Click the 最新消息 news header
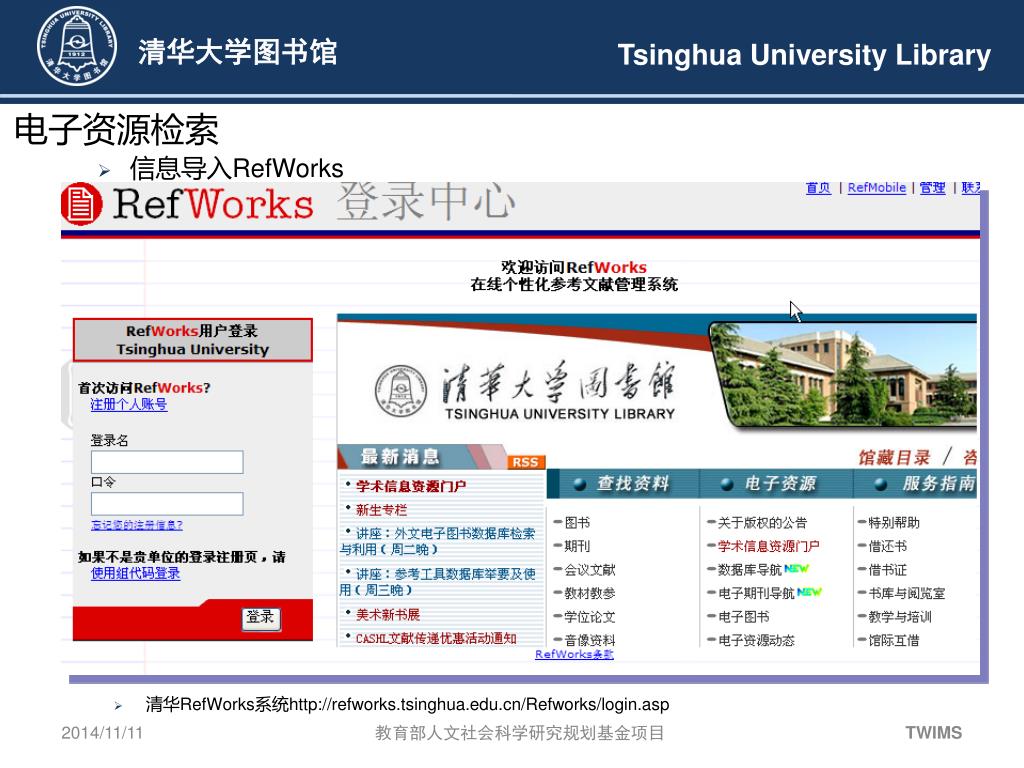1024x768 pixels. [x=400, y=456]
